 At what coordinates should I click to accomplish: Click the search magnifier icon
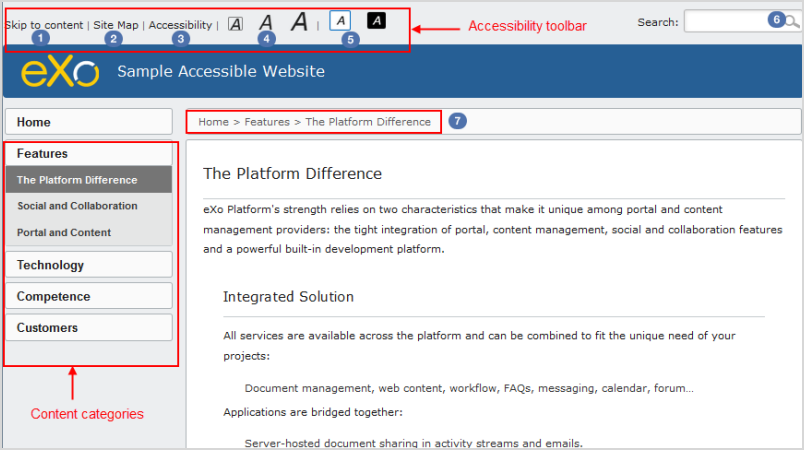click(793, 22)
